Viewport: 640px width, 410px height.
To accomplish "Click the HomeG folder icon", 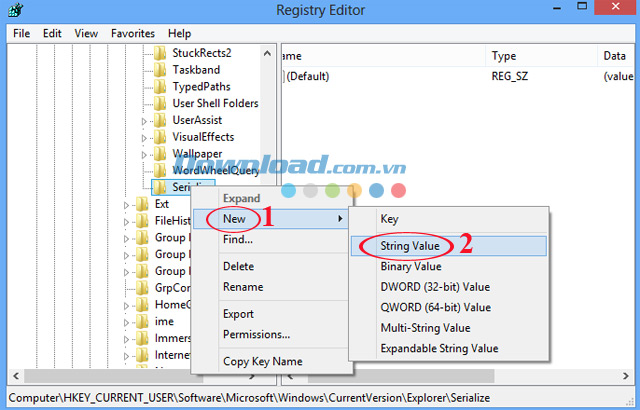I will tap(142, 305).
